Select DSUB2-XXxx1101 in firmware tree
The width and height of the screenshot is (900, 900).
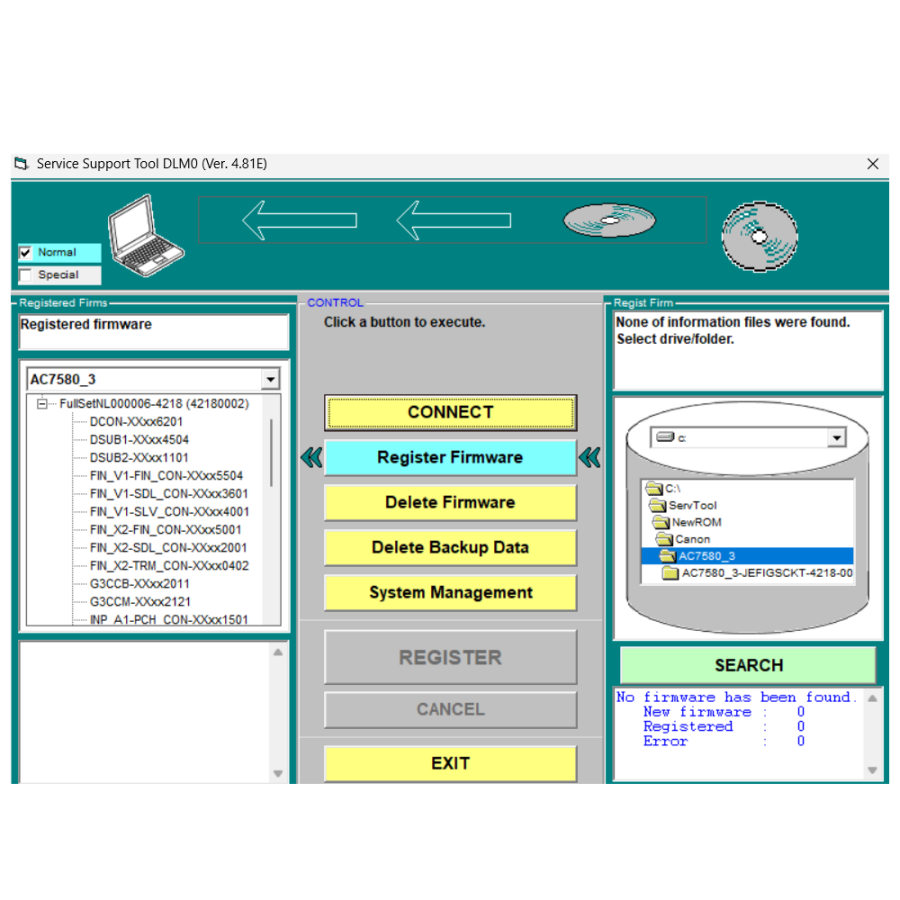[139, 458]
